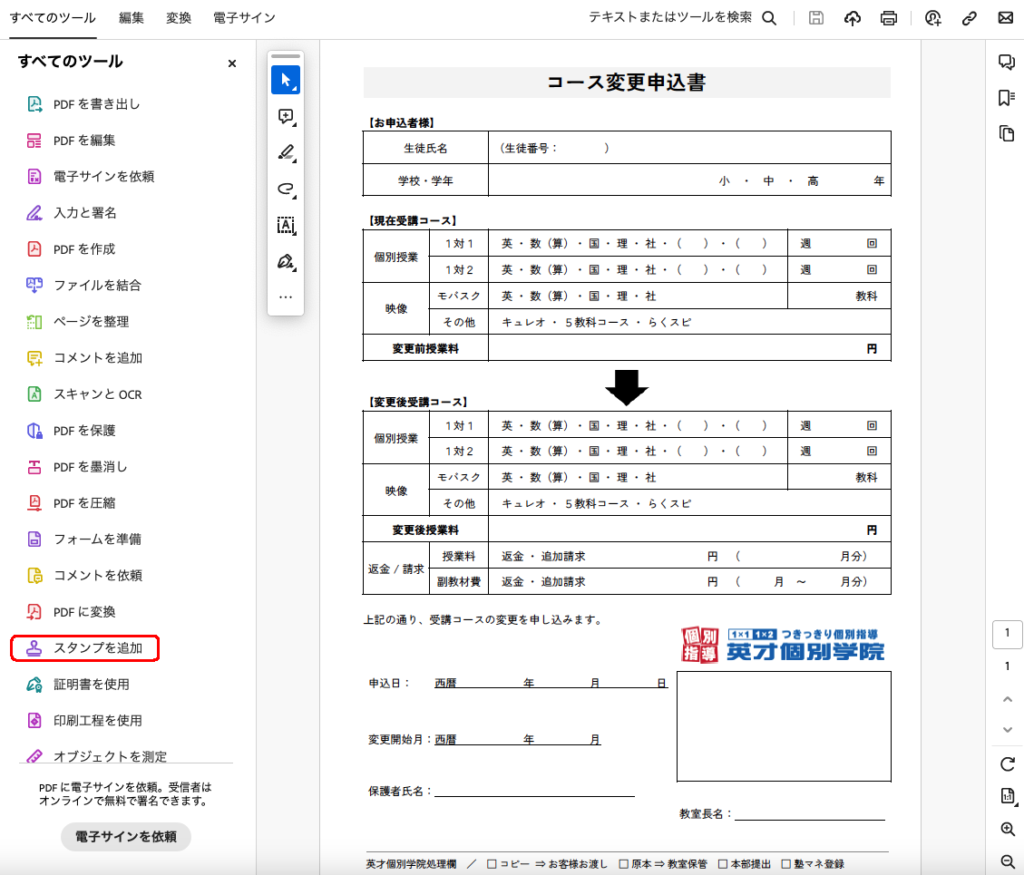Open the more tools ellipsis in floating toolbar
Screen dimensions: 1024x875
tap(285, 297)
